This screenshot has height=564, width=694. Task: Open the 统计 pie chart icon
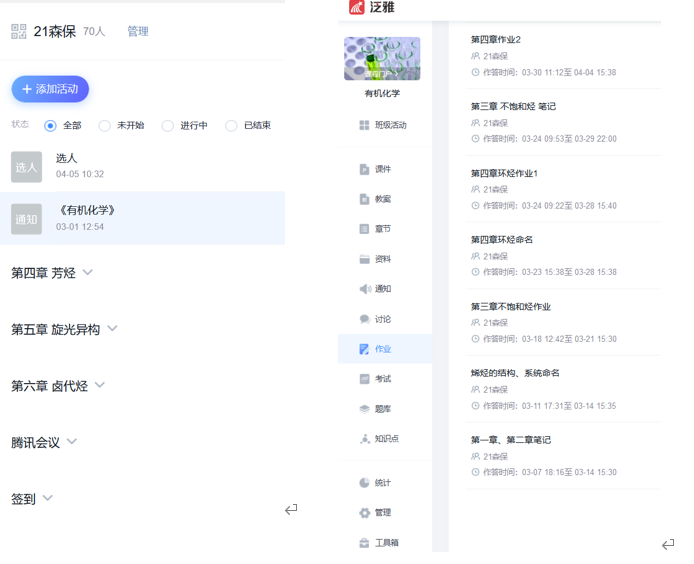point(364,483)
